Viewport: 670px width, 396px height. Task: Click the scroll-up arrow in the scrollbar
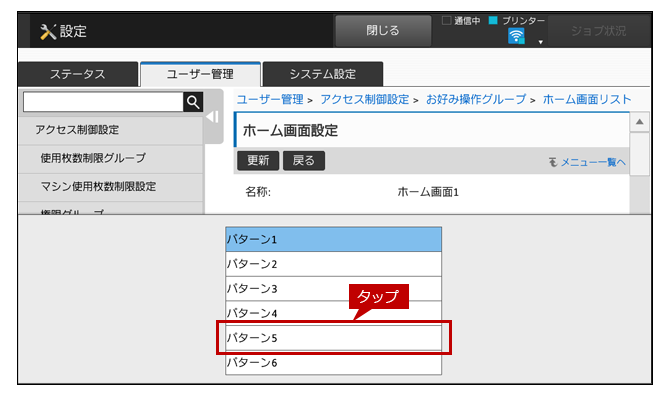coord(640,122)
